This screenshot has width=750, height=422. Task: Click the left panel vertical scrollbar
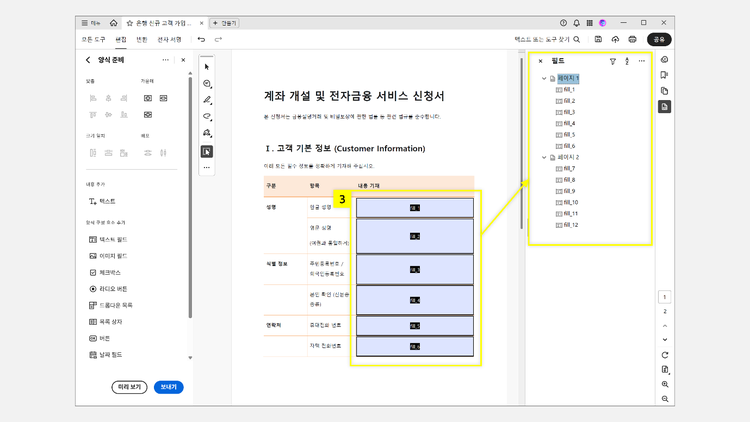point(190,196)
